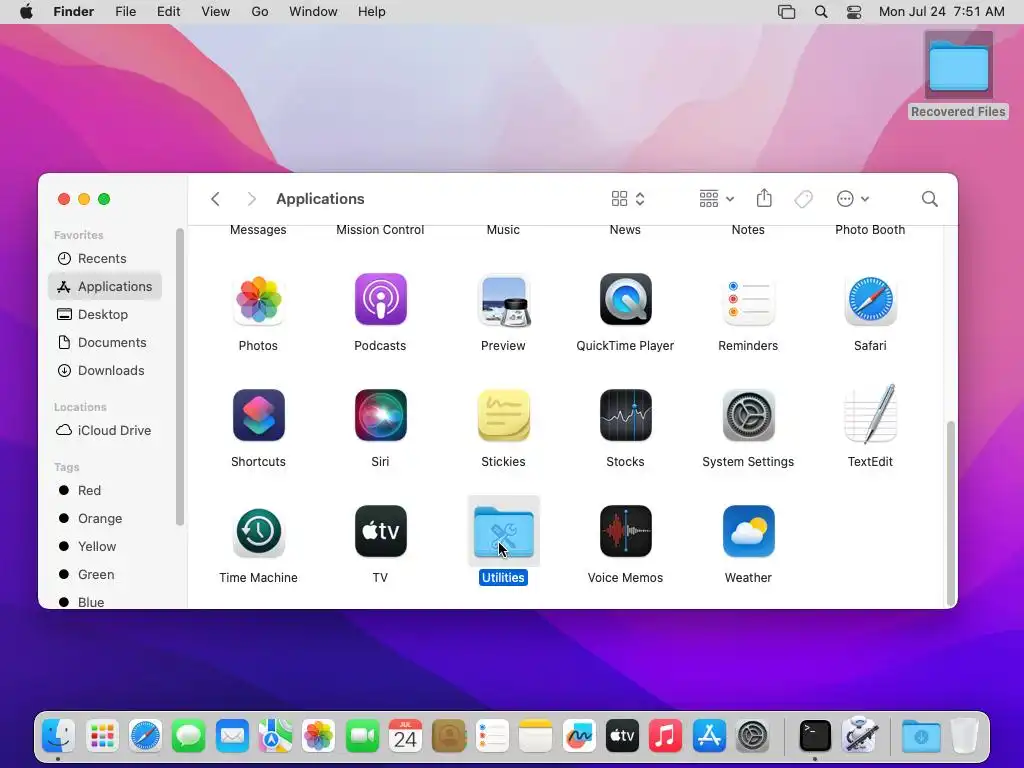
Task: Open the Edit menu
Action: pyautogui.click(x=168, y=12)
